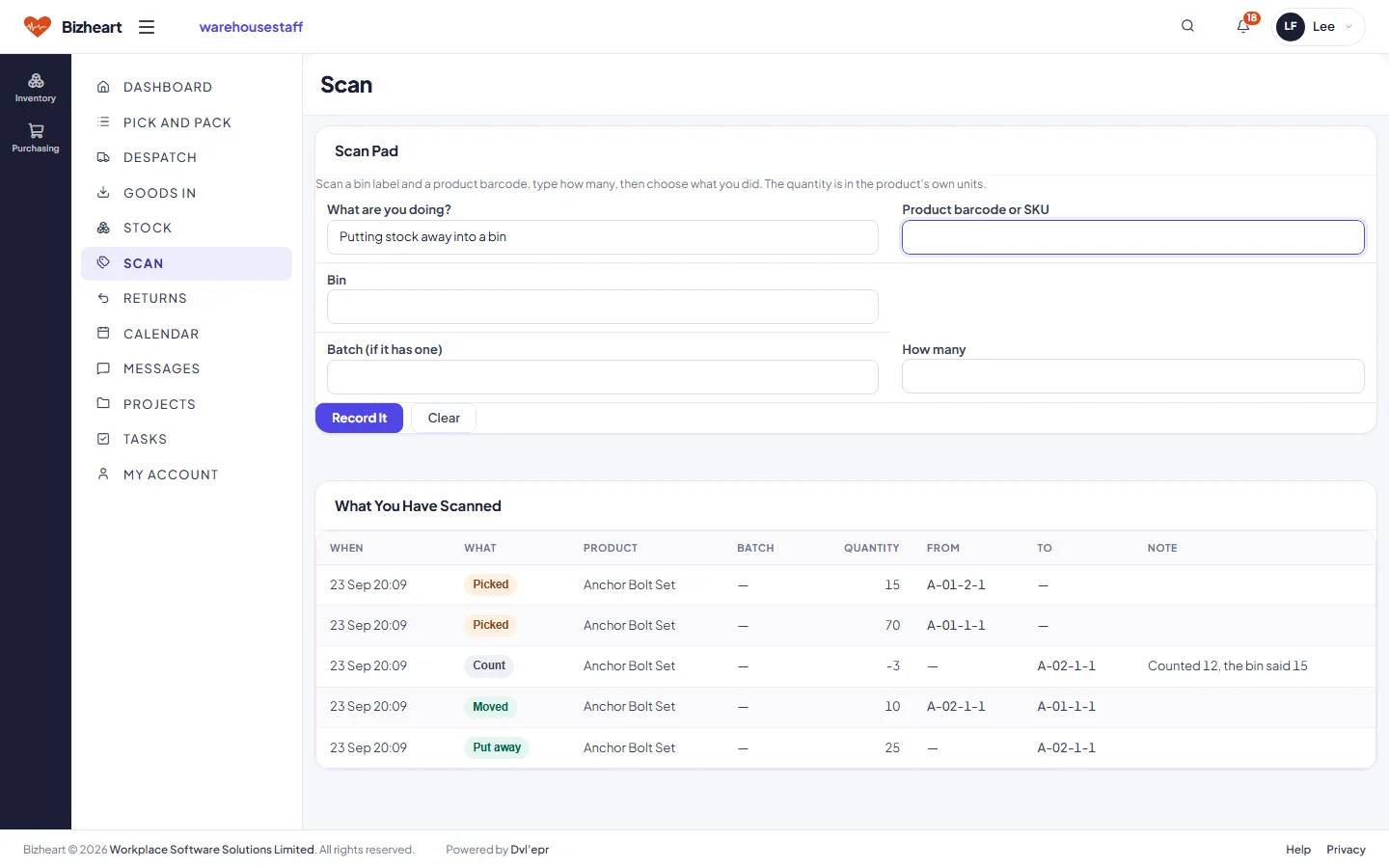1389x868 pixels.
Task: Click the Dvl'epr footer link
Action: 530,850
